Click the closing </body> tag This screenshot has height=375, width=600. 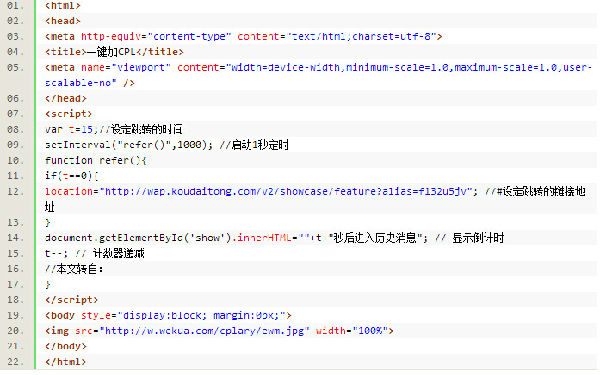(66, 346)
